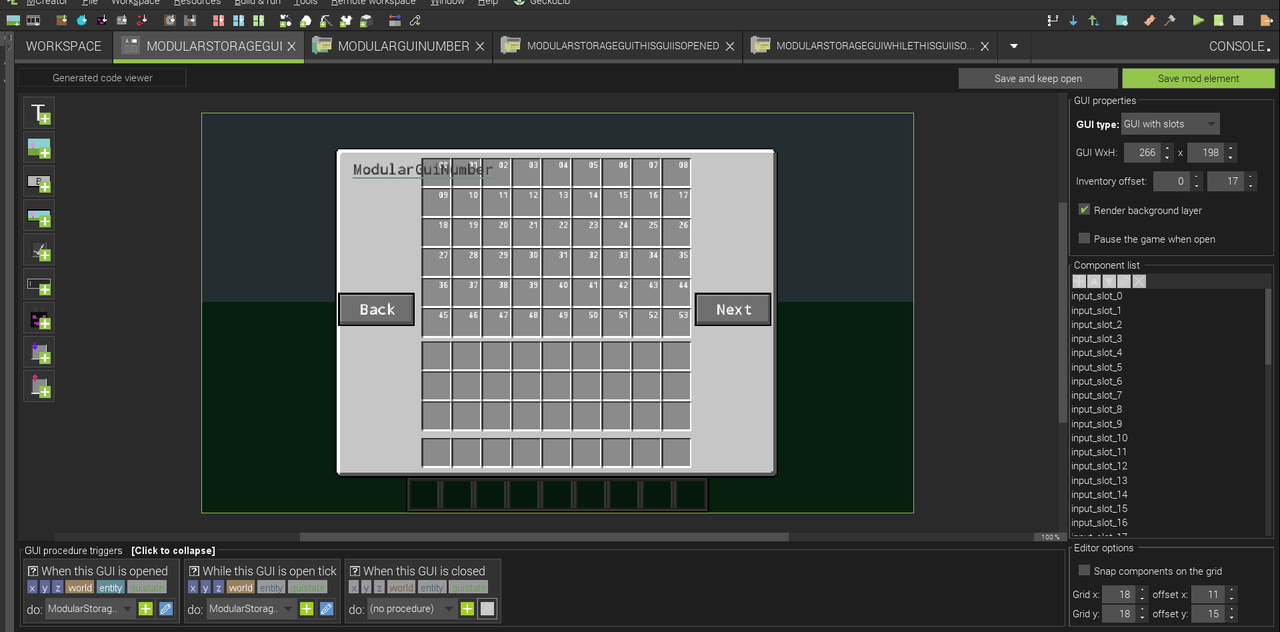Add a checkbox component to GUI
This screenshot has height=632, width=1280.
pos(39,250)
